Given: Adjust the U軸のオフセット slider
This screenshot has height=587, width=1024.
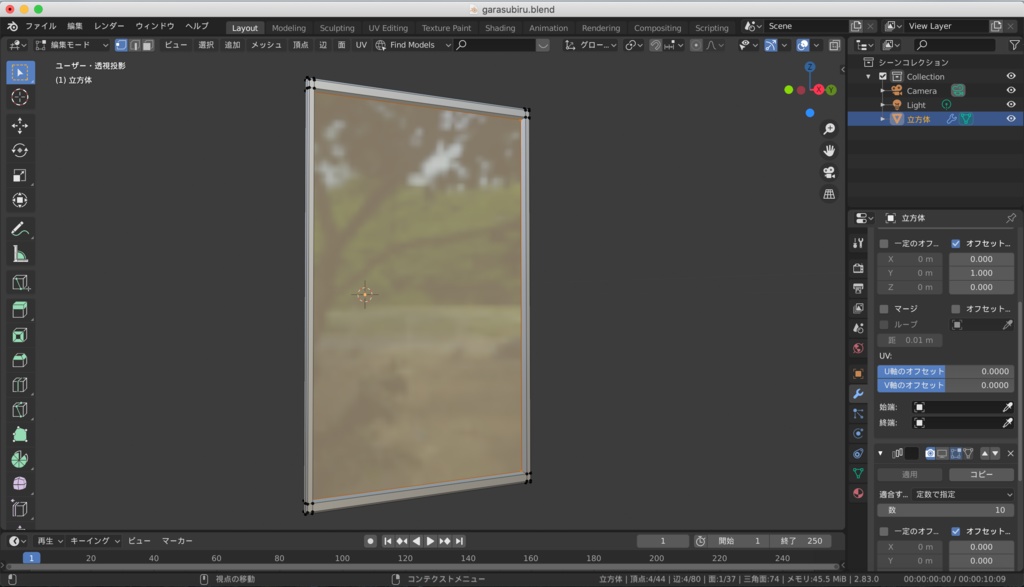Looking at the screenshot, I should click(946, 371).
